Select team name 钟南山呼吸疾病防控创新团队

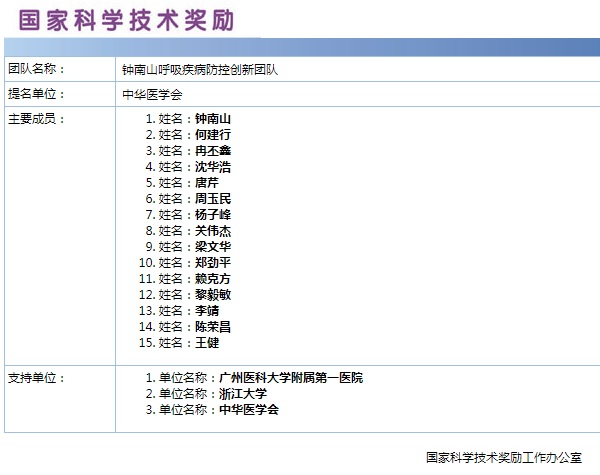200,70
